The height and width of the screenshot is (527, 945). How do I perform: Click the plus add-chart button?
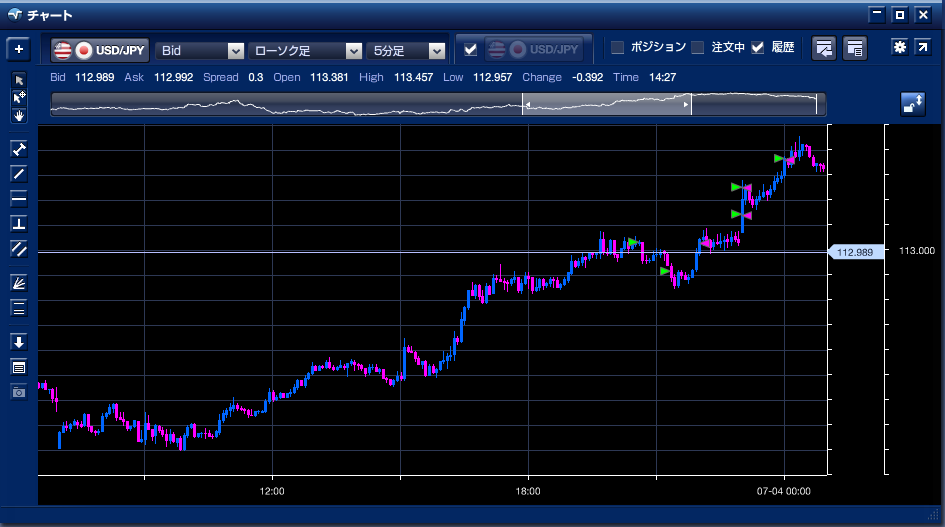click(19, 49)
